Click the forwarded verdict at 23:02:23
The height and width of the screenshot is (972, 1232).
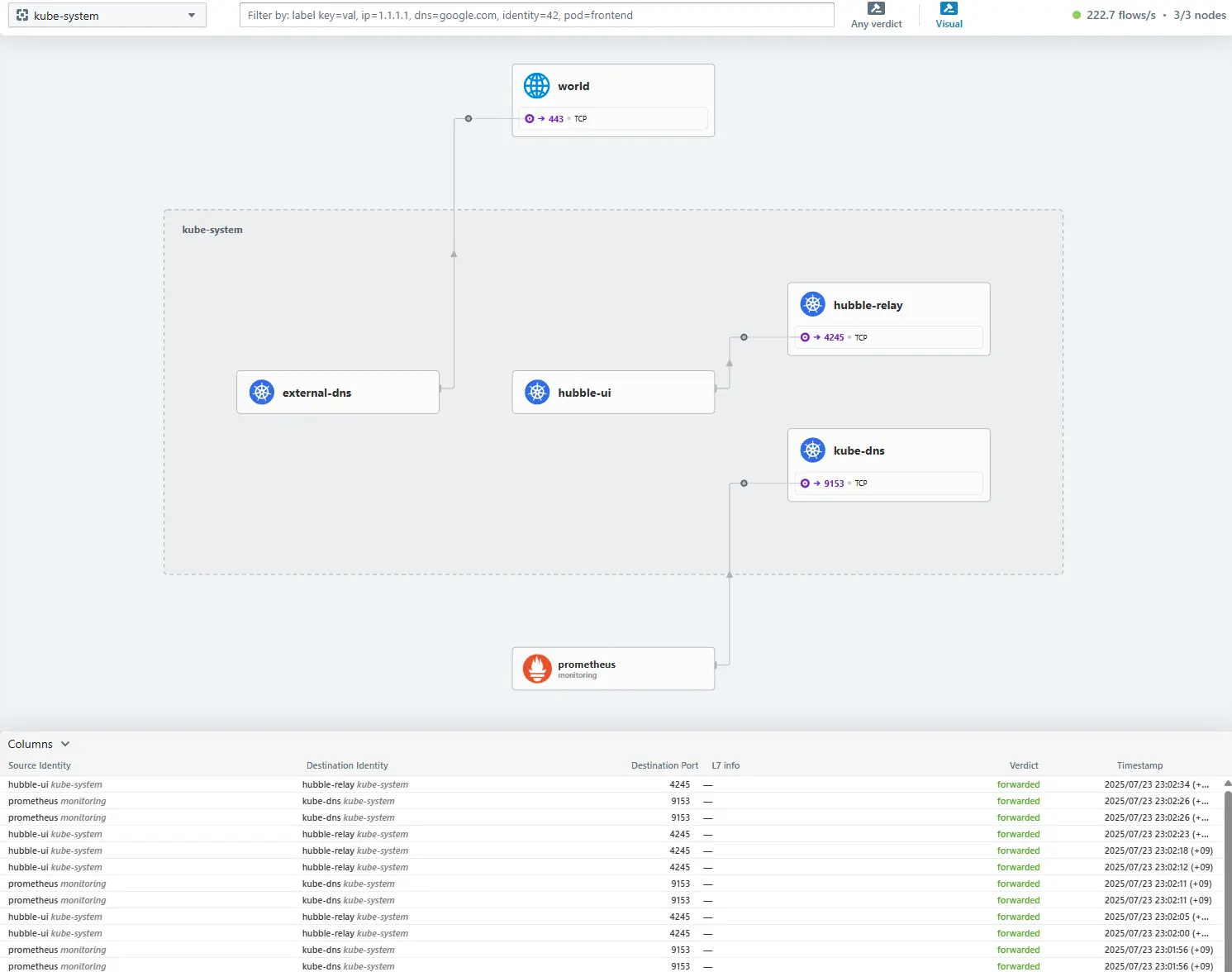coord(1018,834)
